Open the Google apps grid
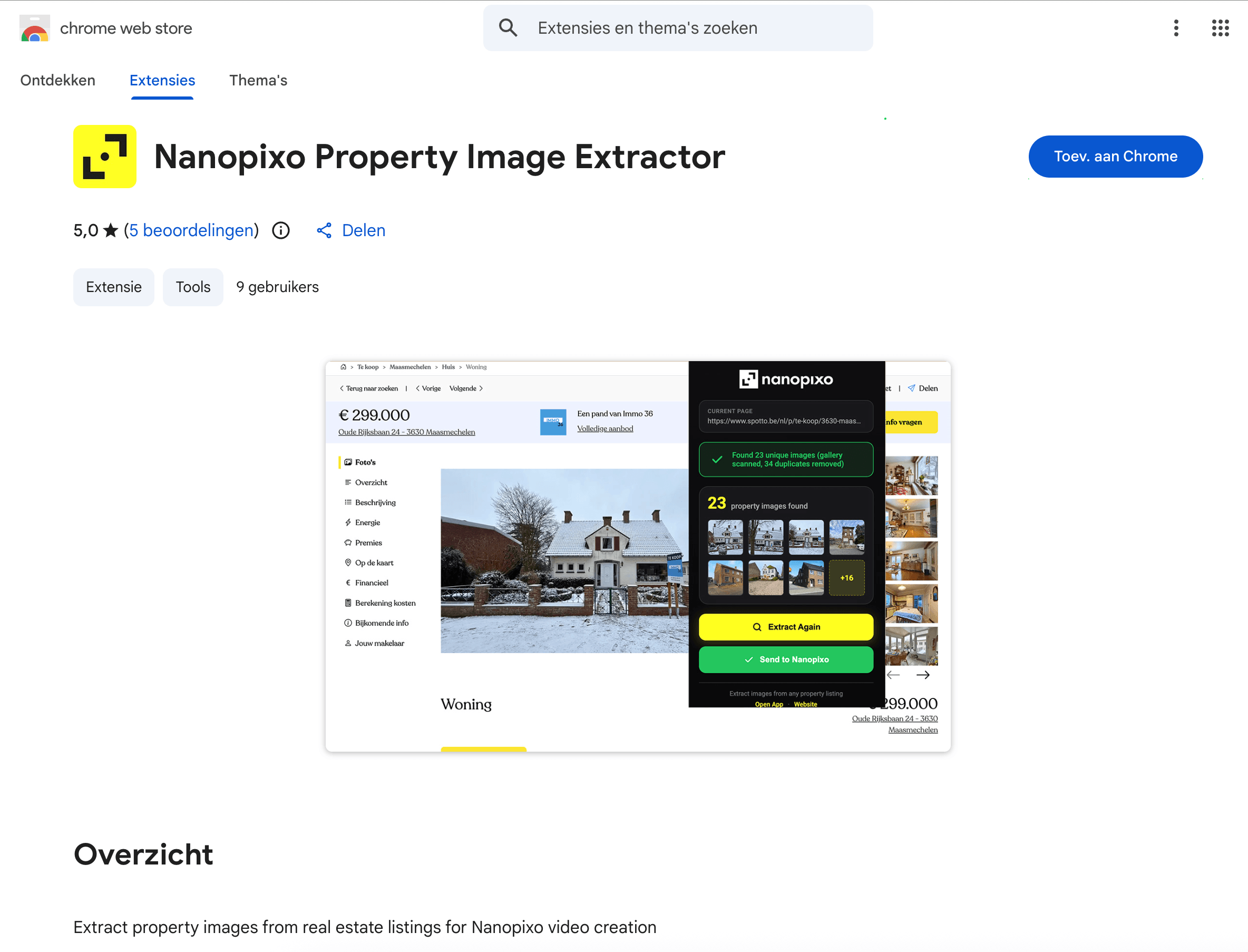This screenshot has width=1248, height=952. 1220,28
